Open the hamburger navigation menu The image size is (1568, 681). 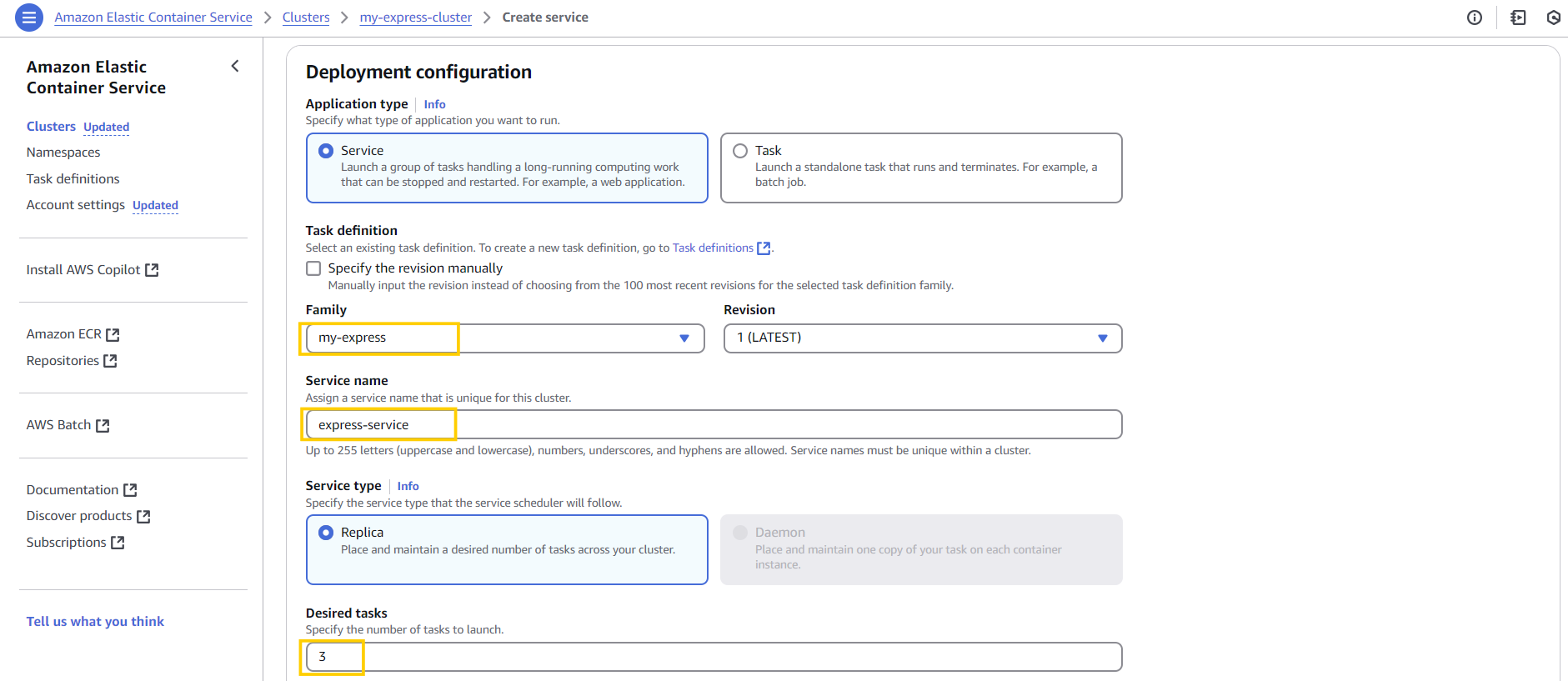coord(29,17)
